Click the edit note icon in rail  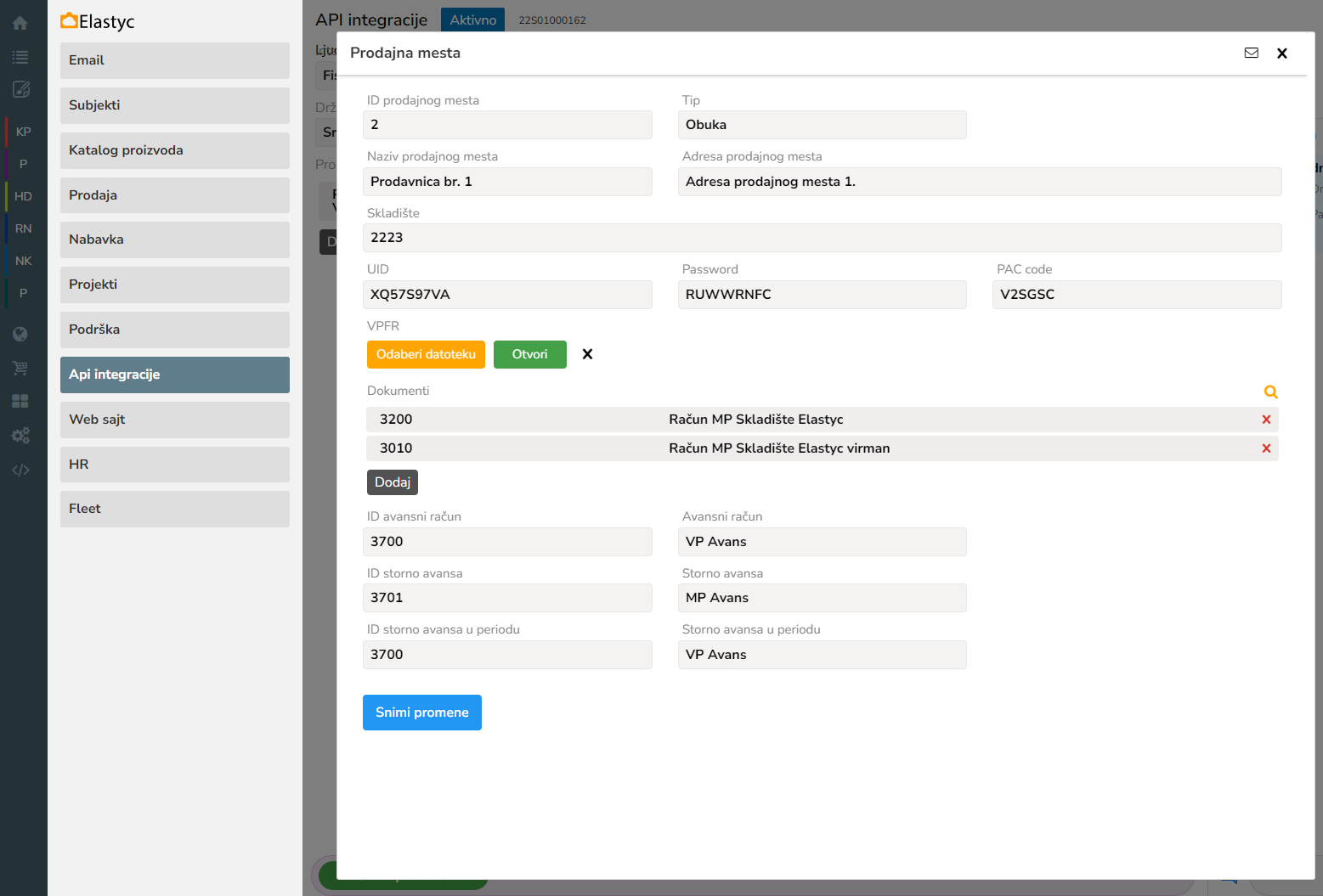[x=21, y=89]
